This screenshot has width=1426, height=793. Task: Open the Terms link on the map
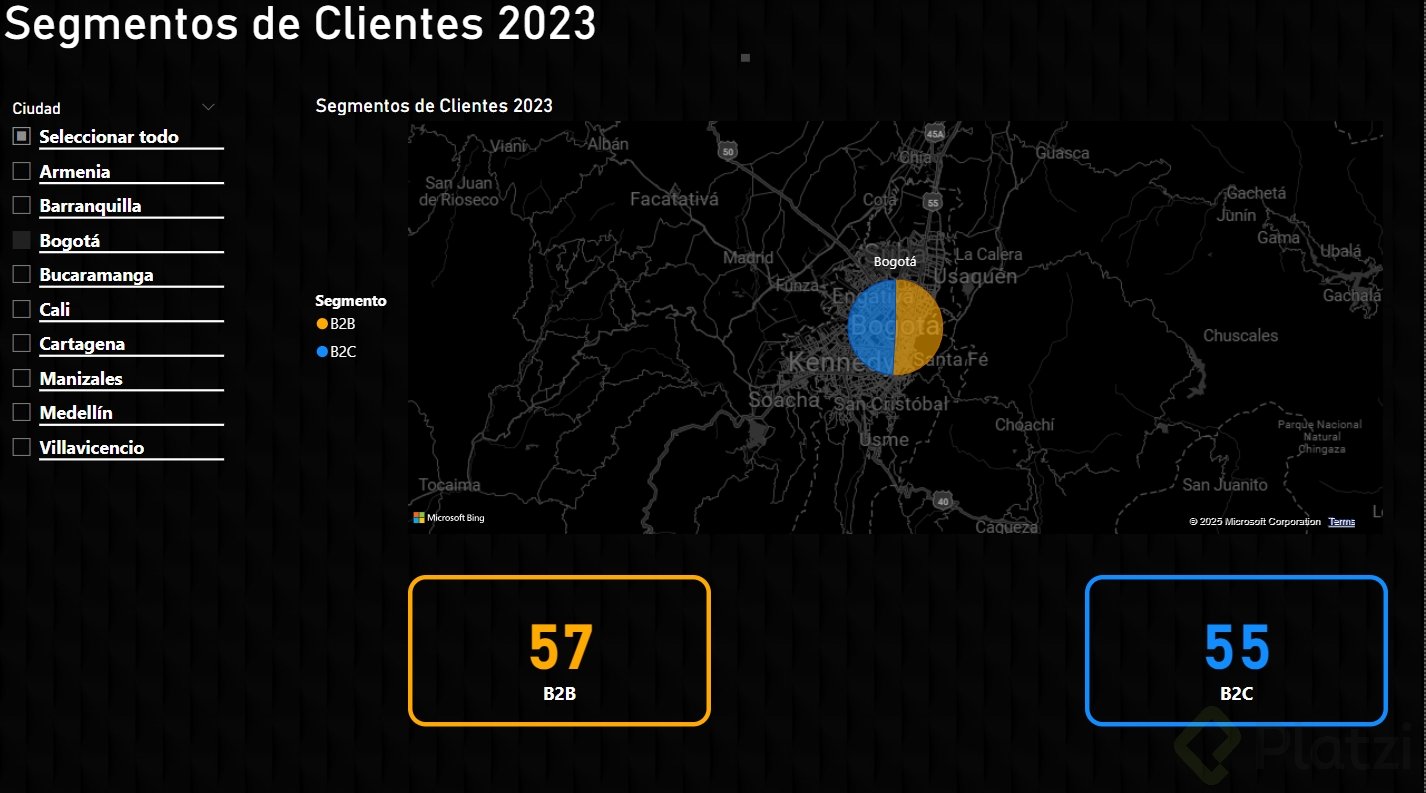(x=1342, y=522)
